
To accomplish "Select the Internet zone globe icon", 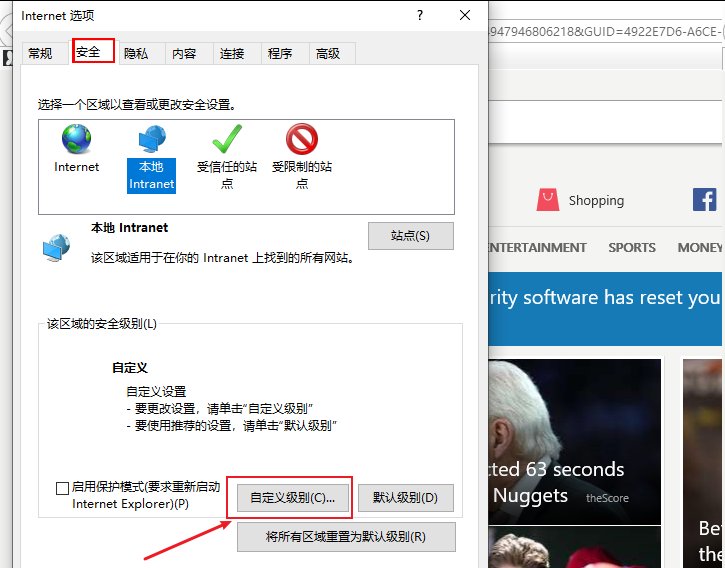I will (76, 139).
